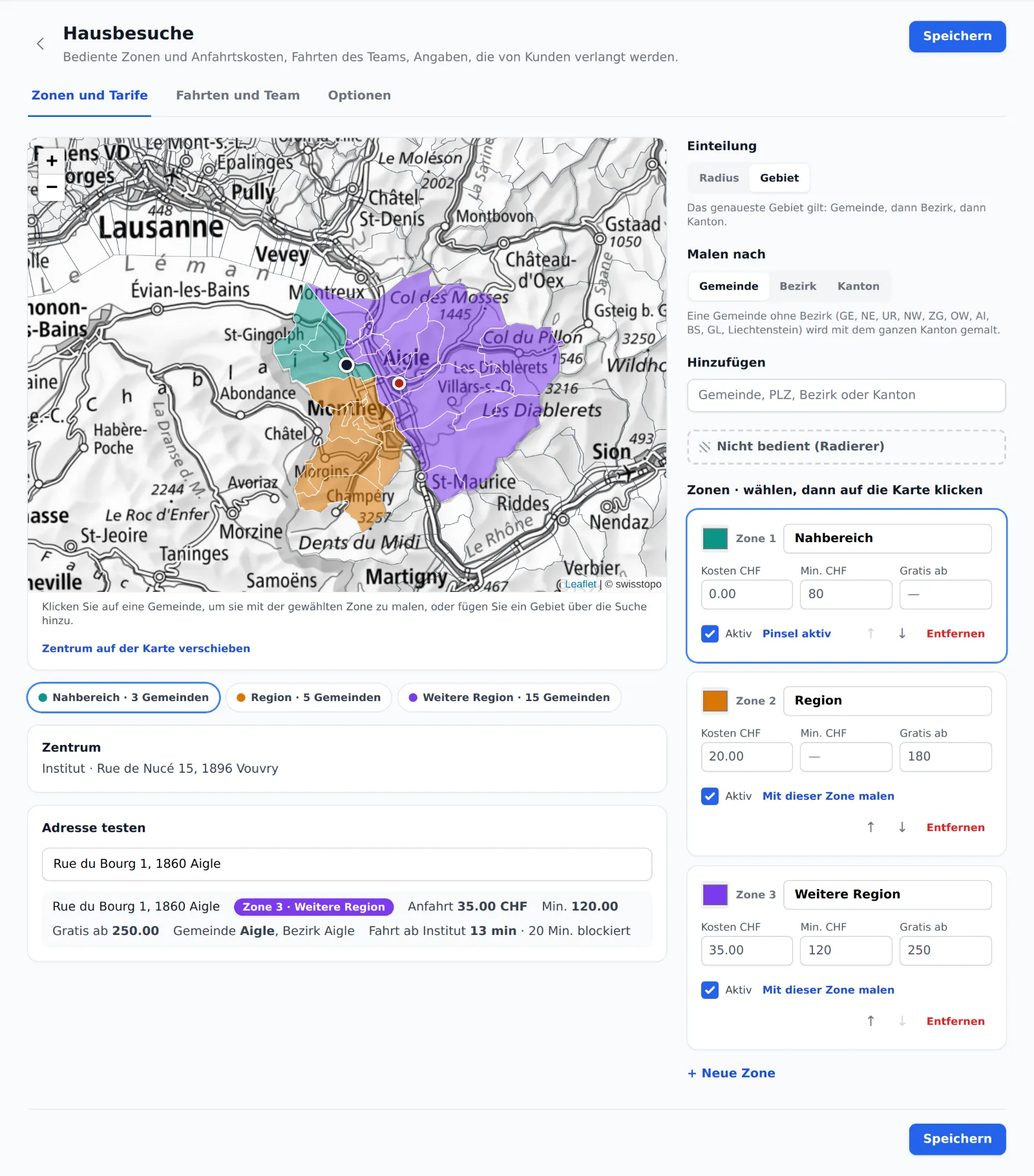Toggle Aktiv checkbox for Zone 3

[x=710, y=990]
